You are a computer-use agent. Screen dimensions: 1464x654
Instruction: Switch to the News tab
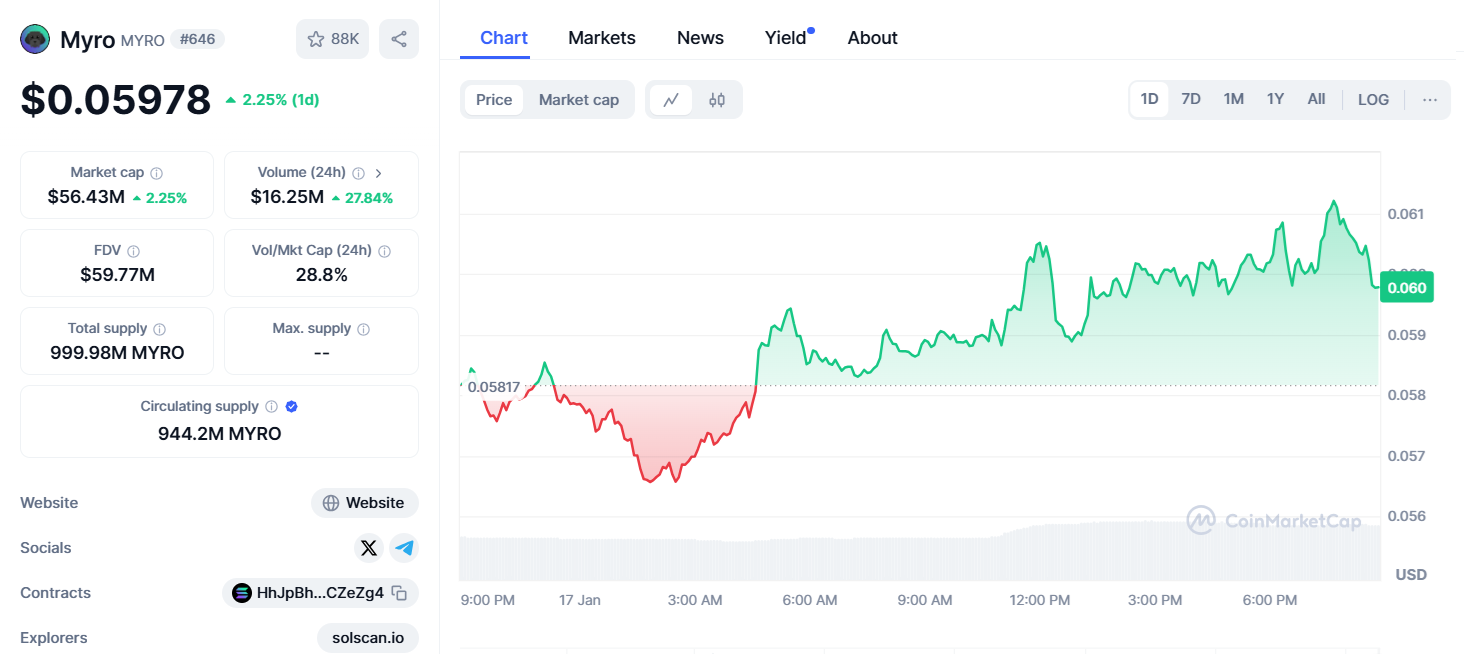(700, 38)
